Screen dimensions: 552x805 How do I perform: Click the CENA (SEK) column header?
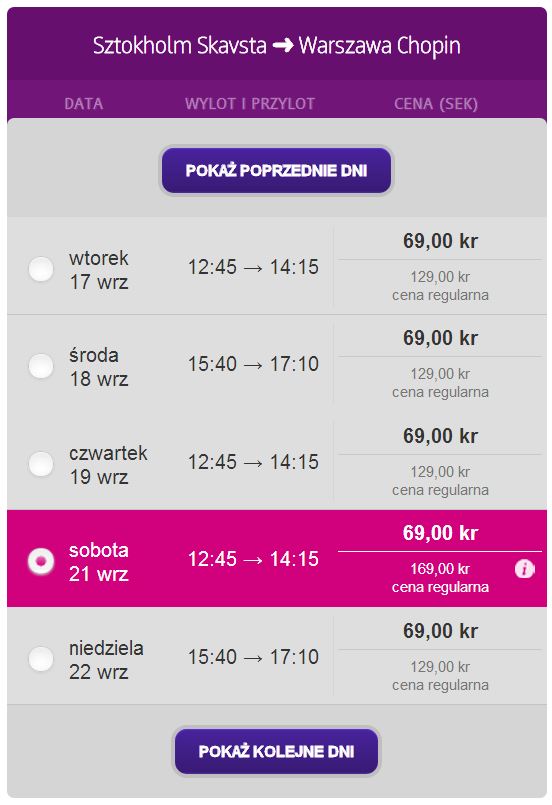tap(436, 104)
